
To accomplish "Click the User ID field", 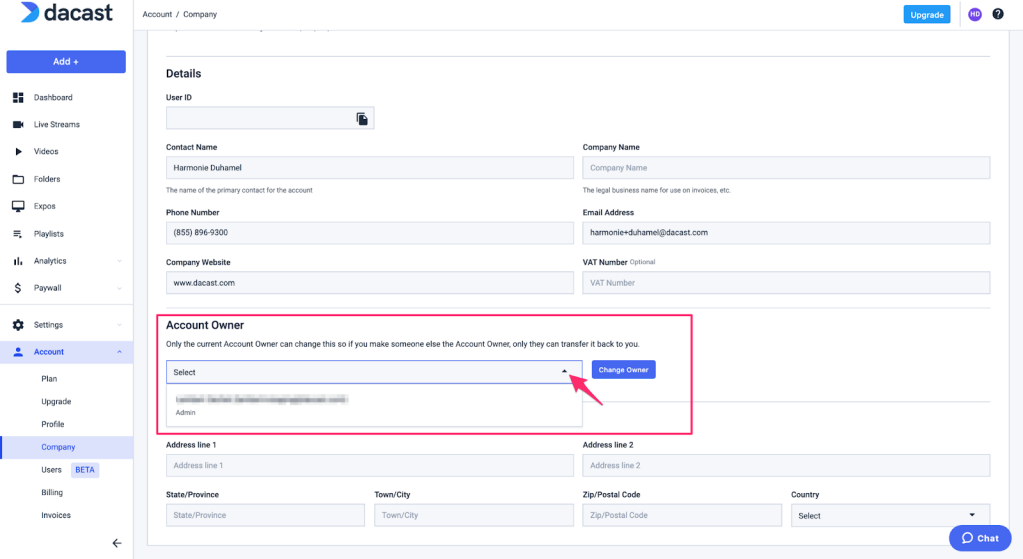I will tap(270, 119).
